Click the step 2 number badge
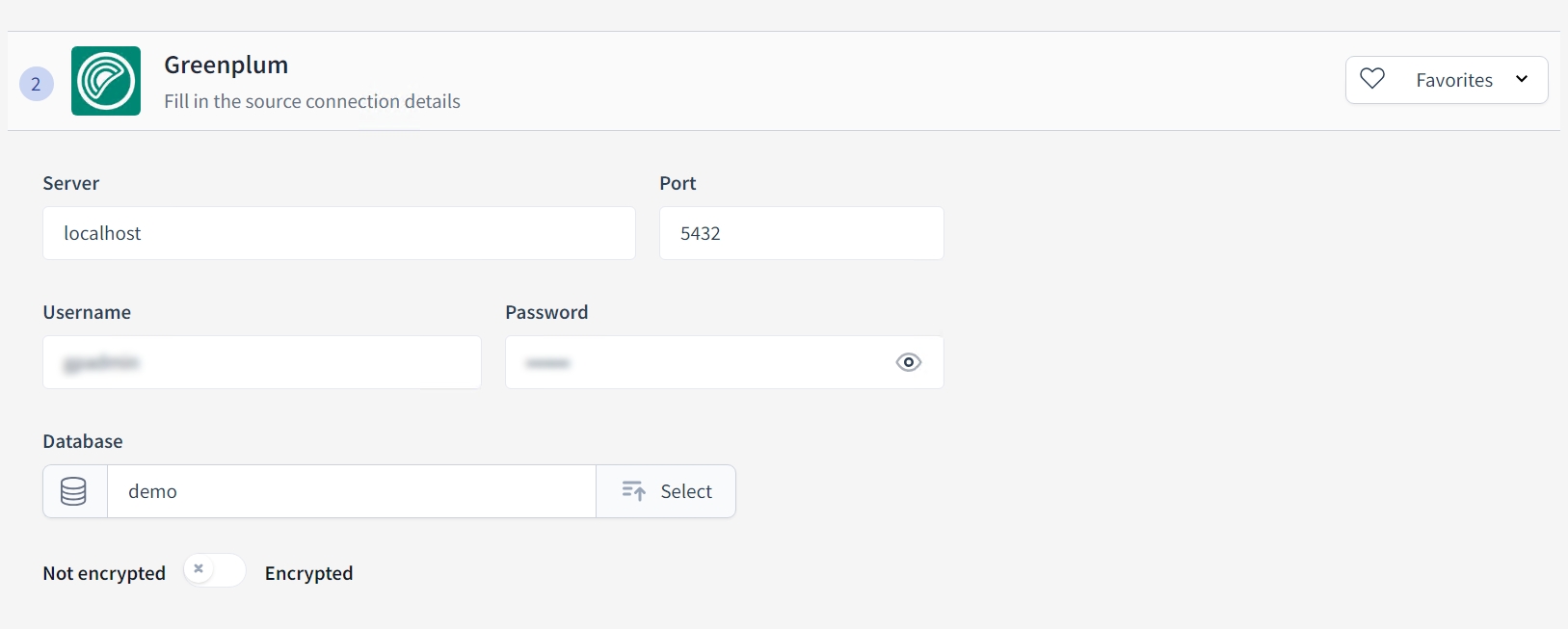This screenshot has height=629, width=1568. tap(37, 84)
